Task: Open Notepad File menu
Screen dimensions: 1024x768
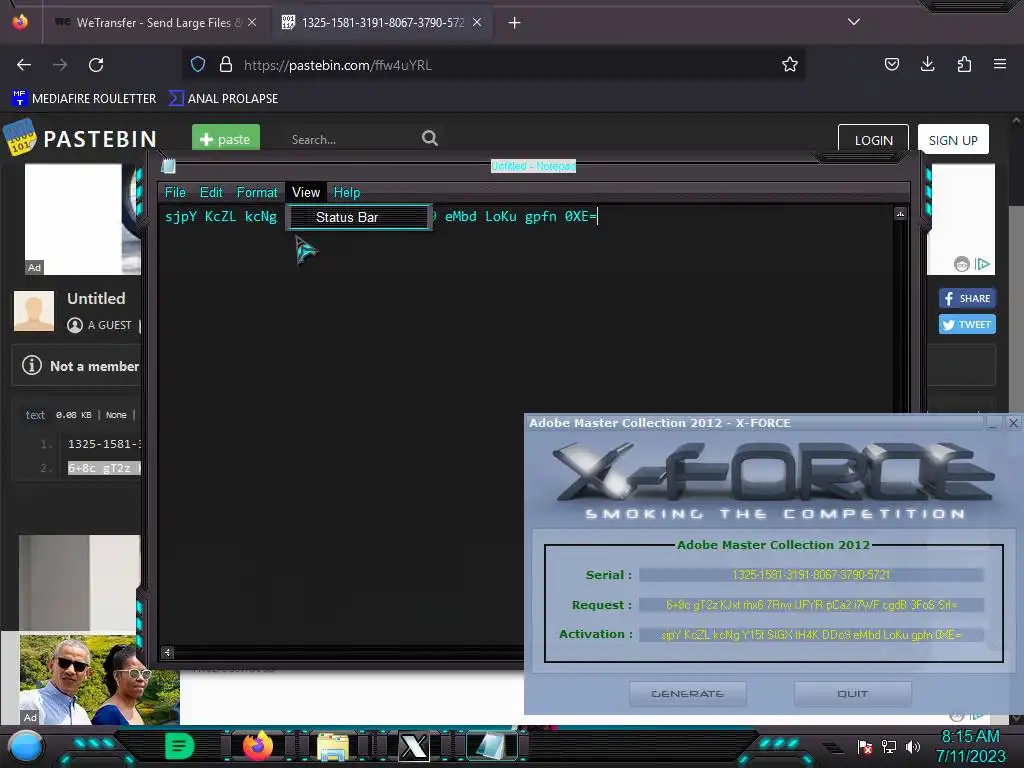Action: pos(175,193)
